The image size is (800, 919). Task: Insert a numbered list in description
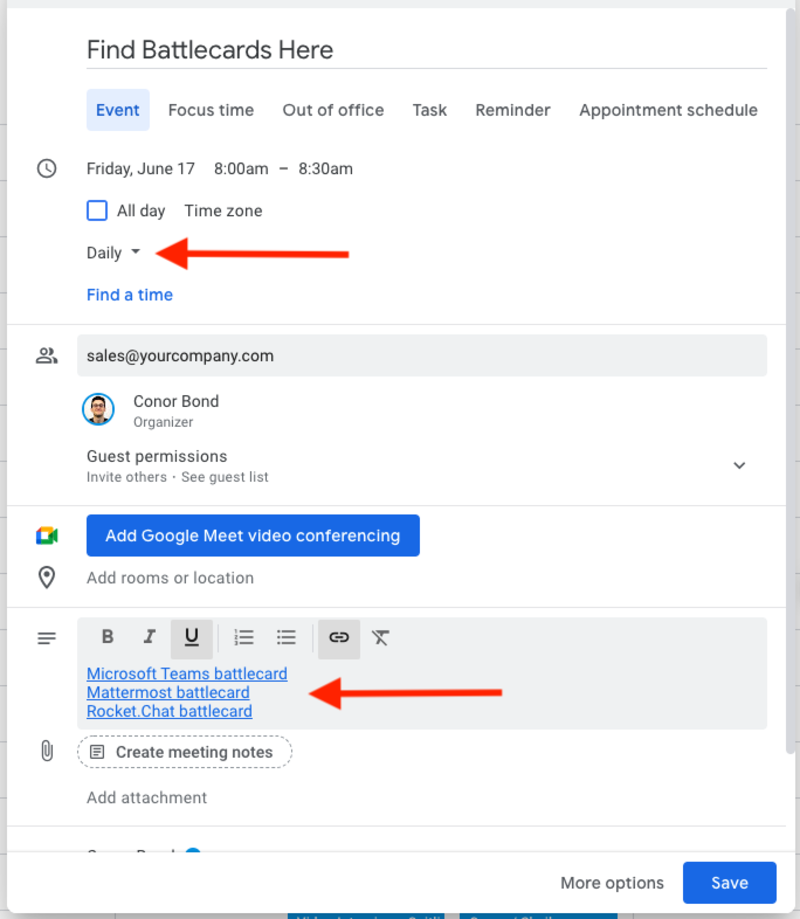click(x=244, y=637)
